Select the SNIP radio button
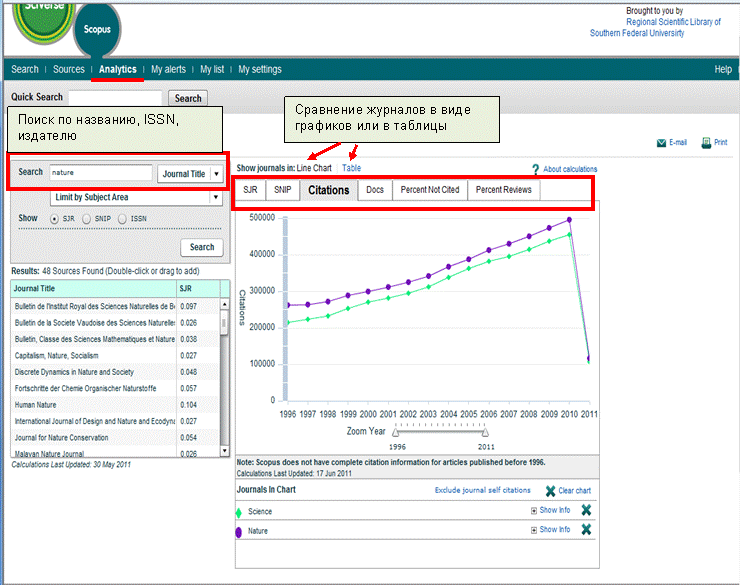Viewport: 740px width, 585px height. [x=86, y=219]
